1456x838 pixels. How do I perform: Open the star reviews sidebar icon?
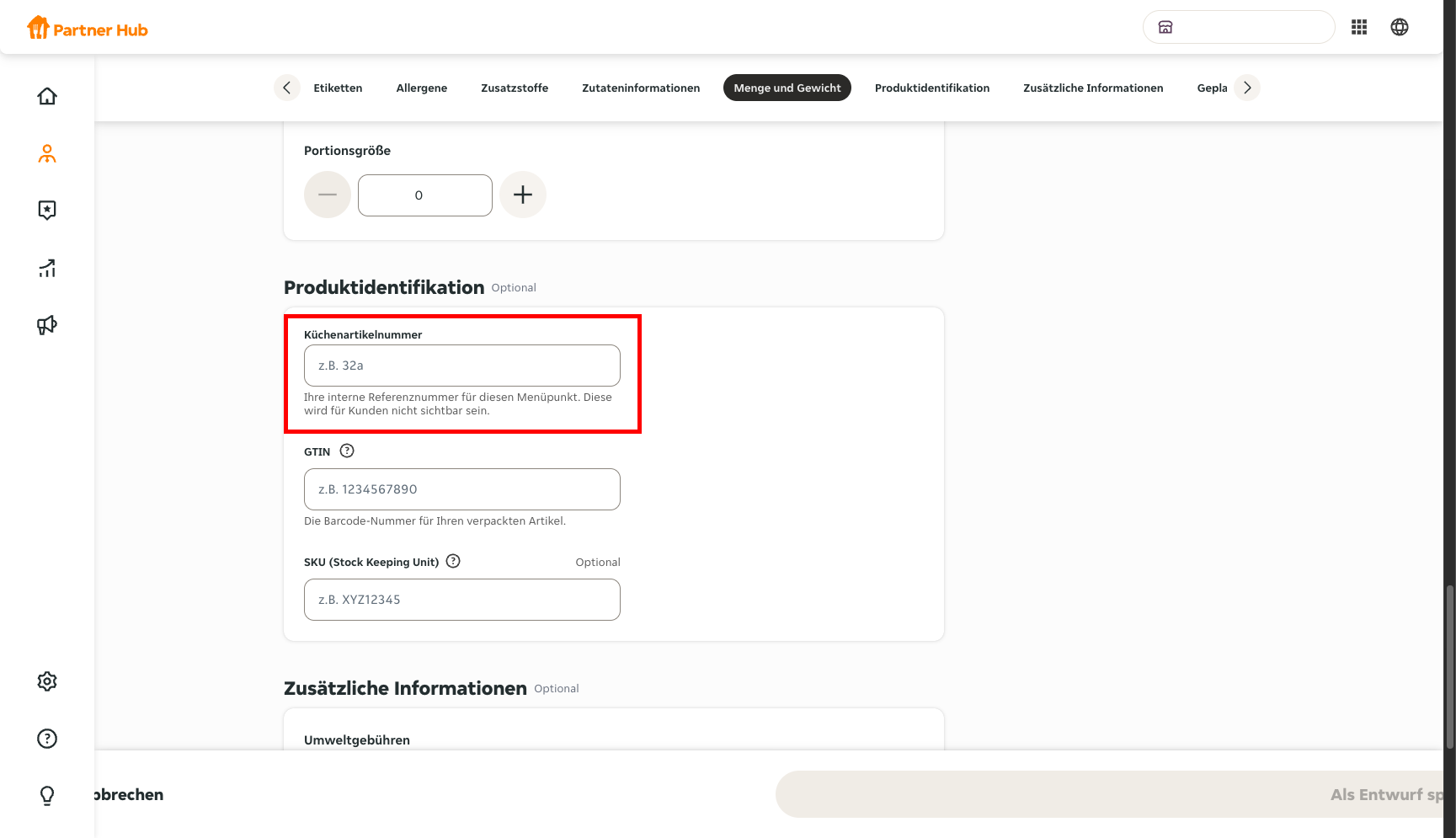[47, 210]
